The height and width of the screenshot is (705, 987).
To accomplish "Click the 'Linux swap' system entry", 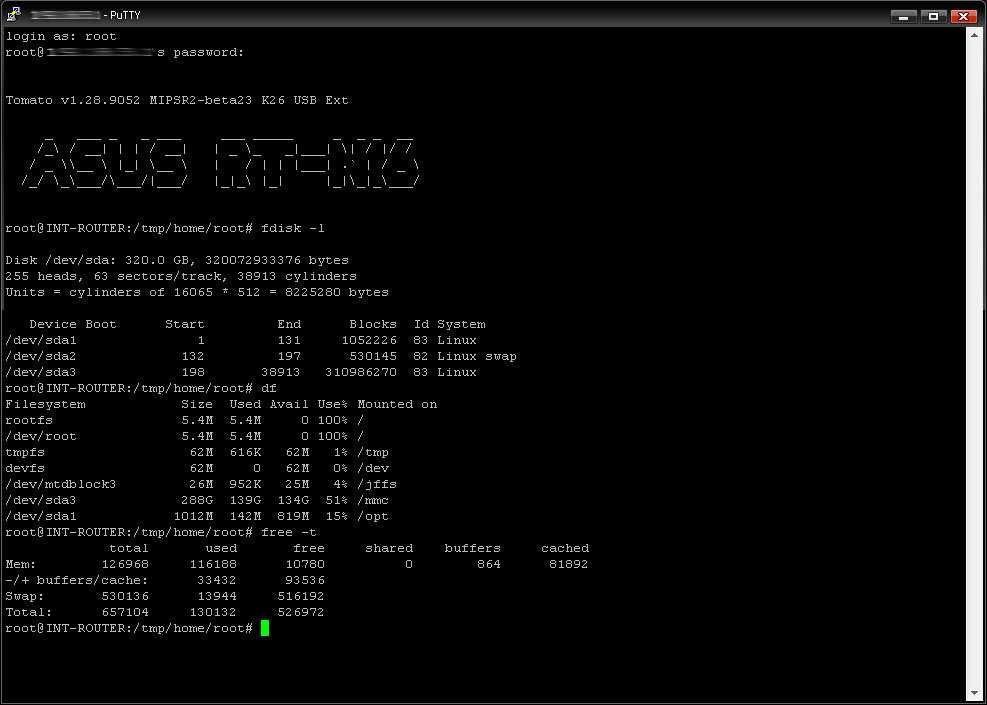I will 477,357.
